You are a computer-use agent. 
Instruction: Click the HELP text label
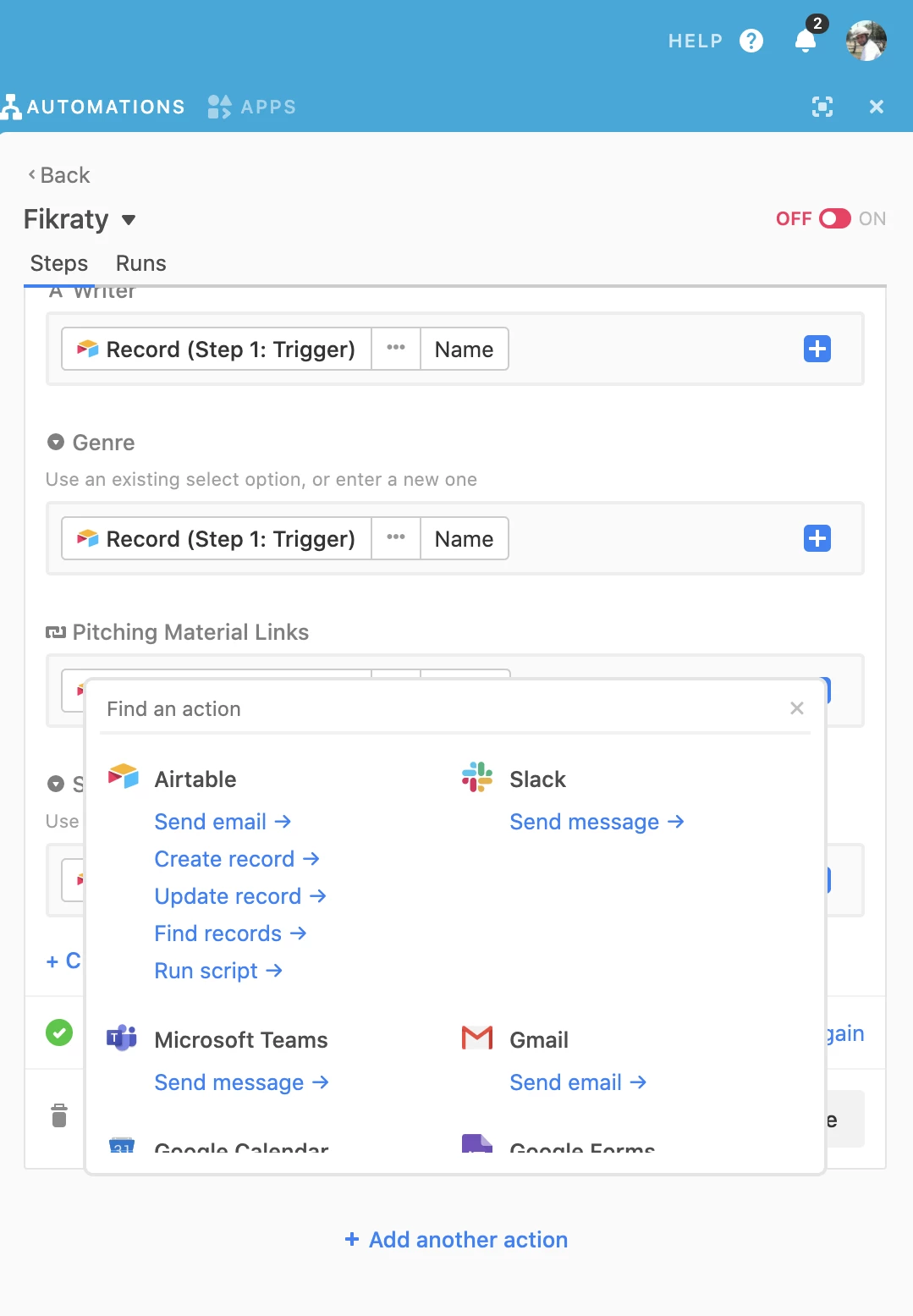pos(696,41)
